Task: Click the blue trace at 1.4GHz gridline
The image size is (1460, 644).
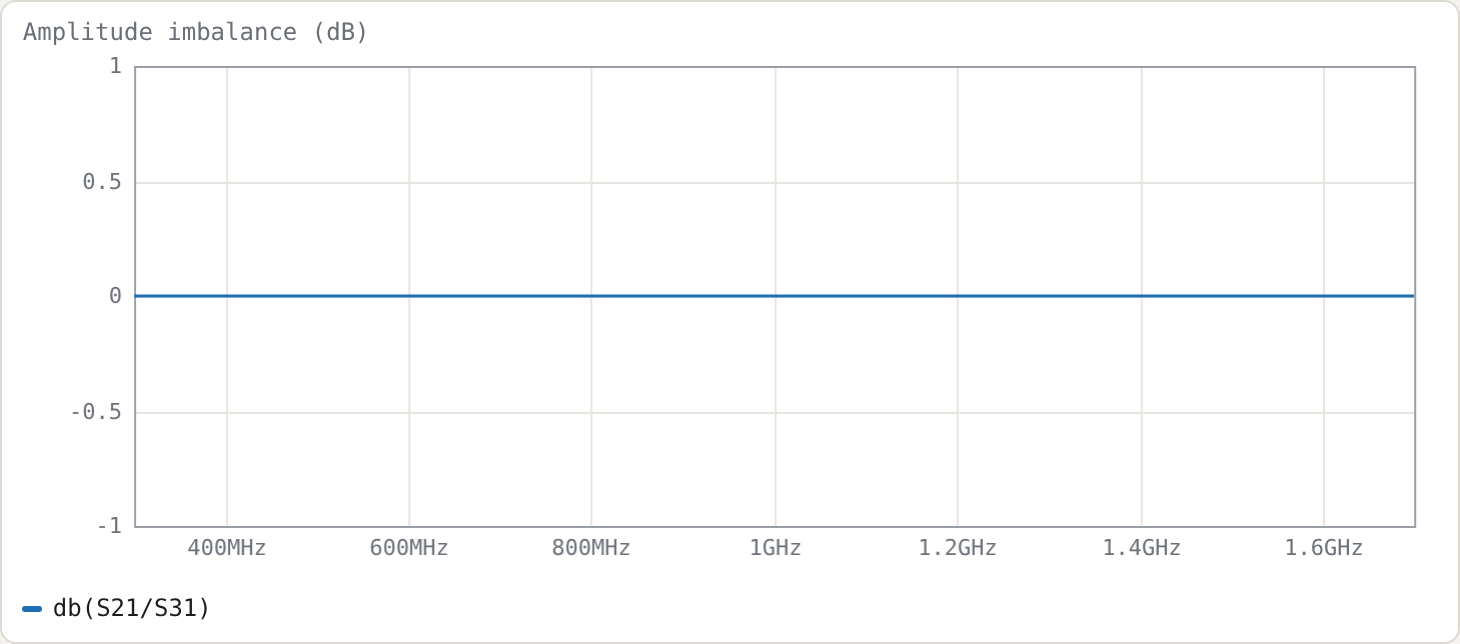Action: 1141,296
